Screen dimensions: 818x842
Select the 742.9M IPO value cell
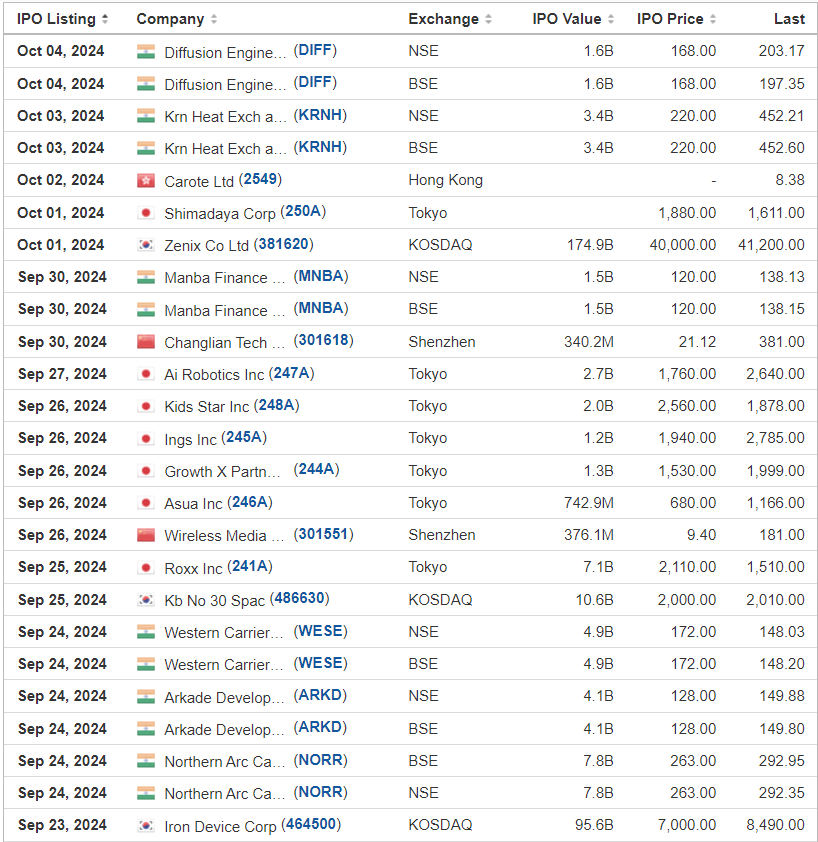click(x=589, y=503)
